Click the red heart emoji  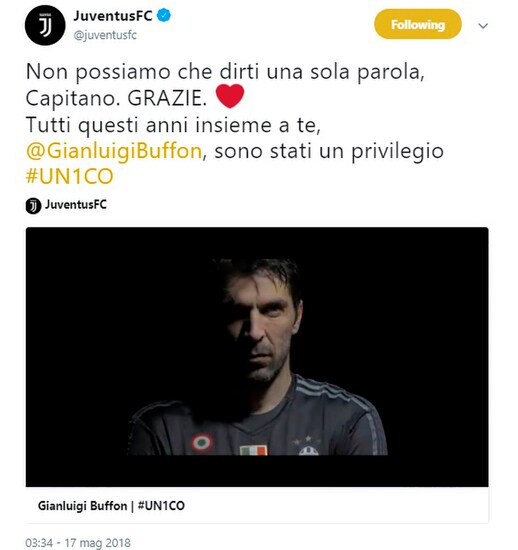point(230,96)
